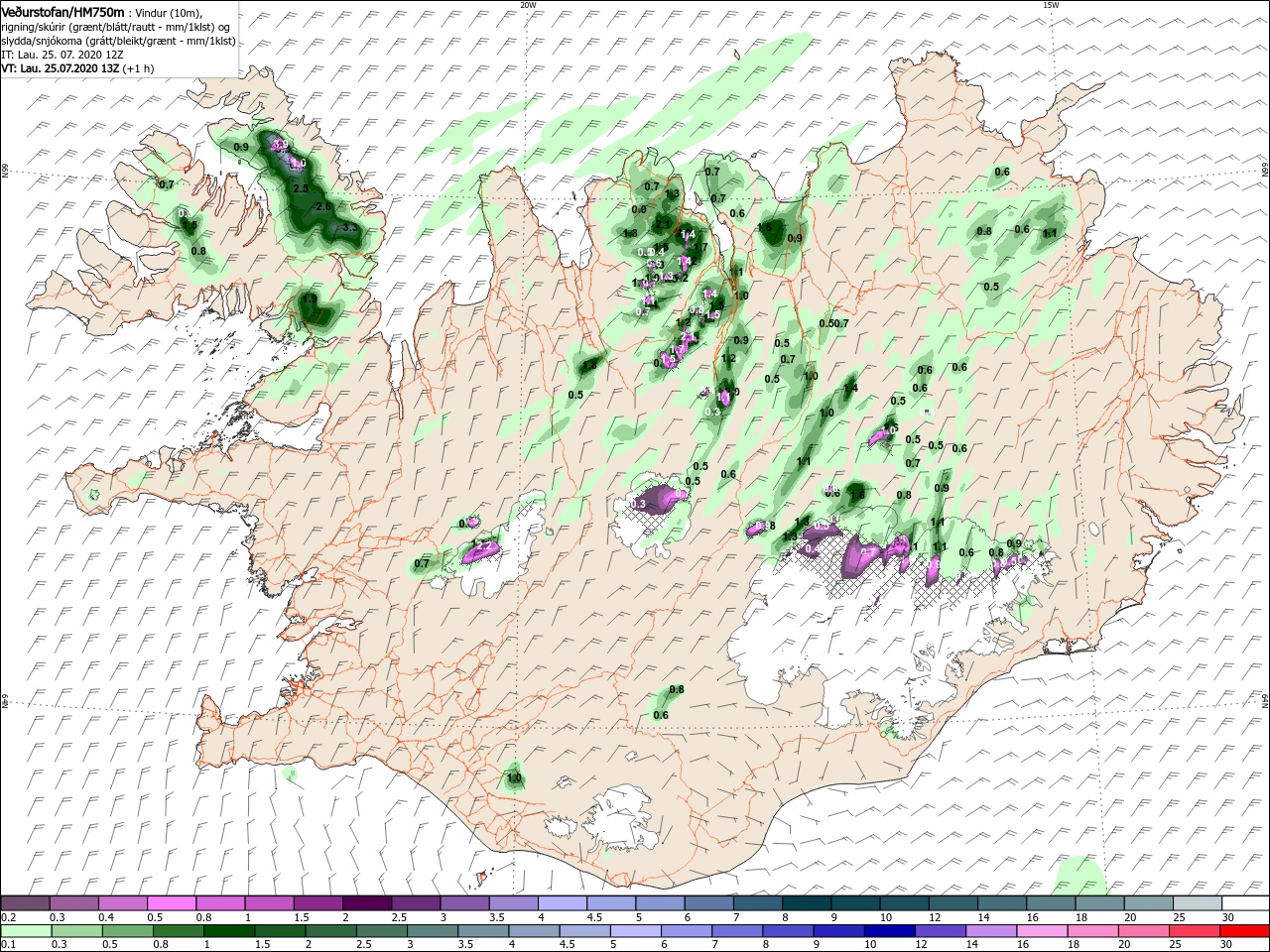Image resolution: width=1270 pixels, height=952 pixels.
Task: Pick the light blue upper swatch between 4 and 4.5
Action: pyautogui.click(x=563, y=903)
